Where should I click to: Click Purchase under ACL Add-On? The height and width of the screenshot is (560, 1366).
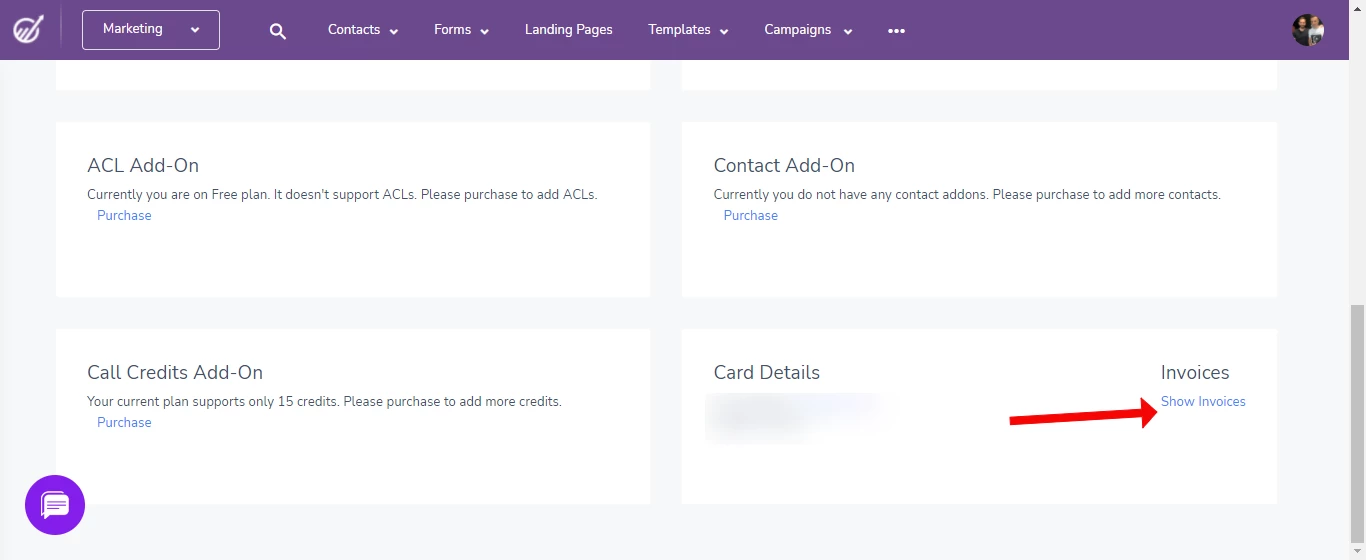pyautogui.click(x=124, y=215)
